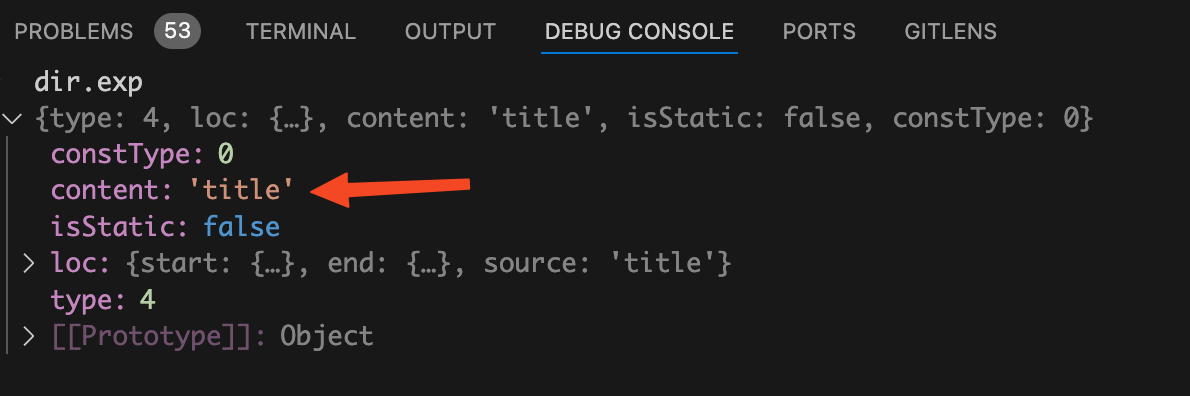The image size is (1190, 396).
Task: Click the 'title' string value of content
Action: point(241,190)
